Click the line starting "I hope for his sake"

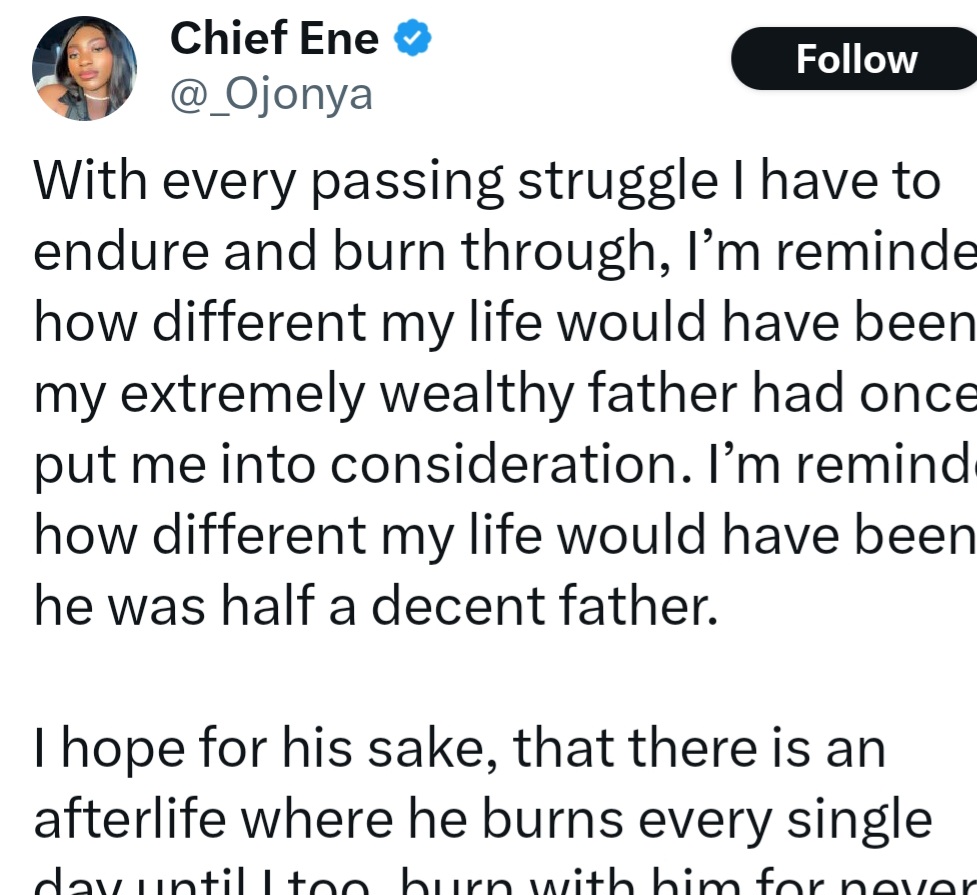pyautogui.click(x=460, y=748)
